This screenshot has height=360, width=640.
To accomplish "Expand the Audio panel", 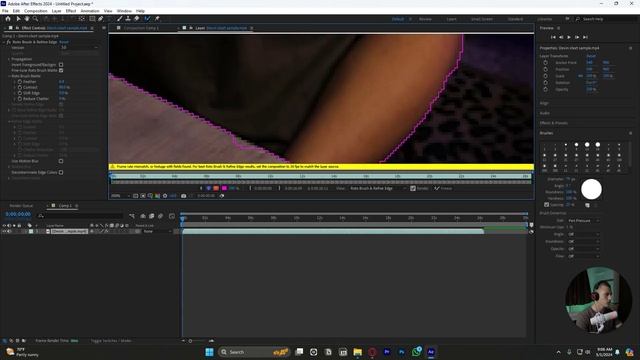I will [x=545, y=113].
